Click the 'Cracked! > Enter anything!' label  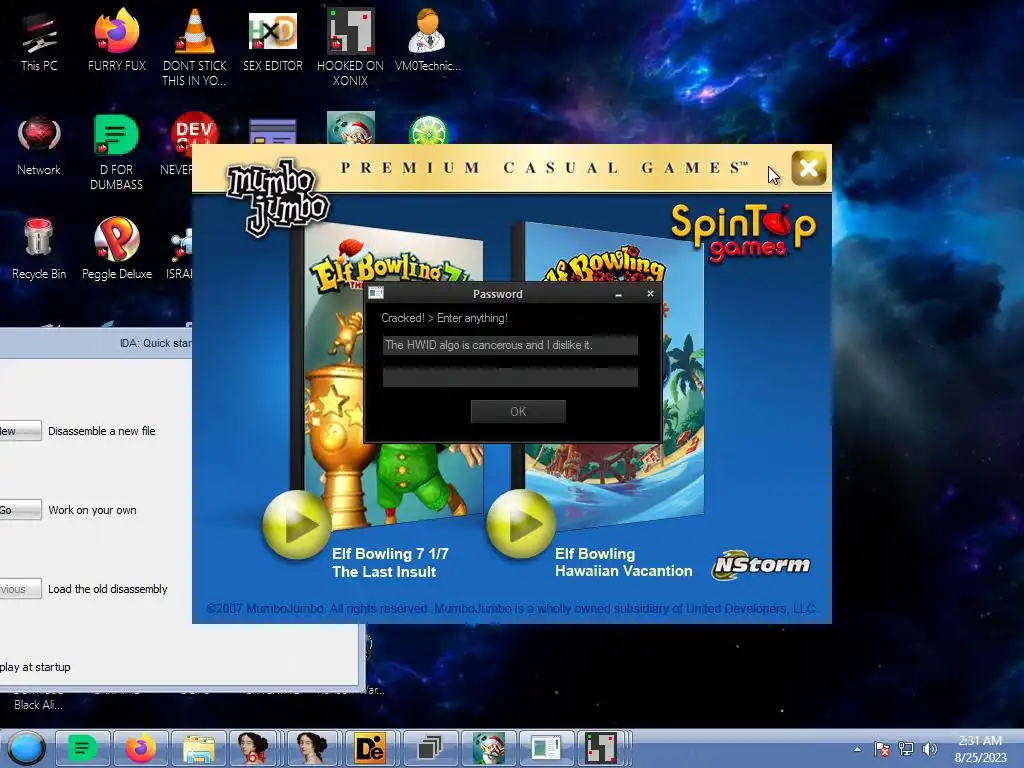pos(444,318)
